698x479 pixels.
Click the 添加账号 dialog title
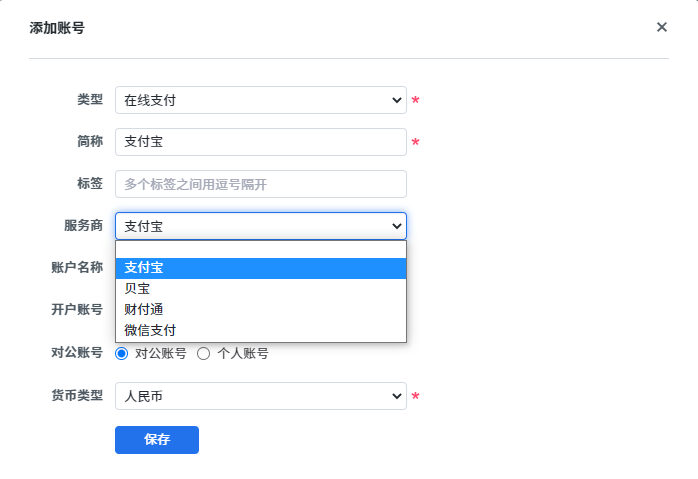click(57, 28)
